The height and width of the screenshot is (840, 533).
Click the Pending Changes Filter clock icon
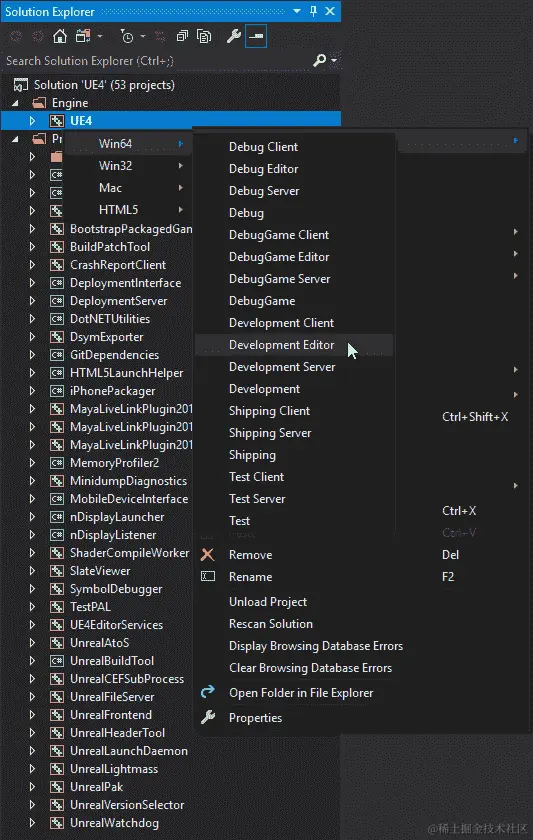127,36
